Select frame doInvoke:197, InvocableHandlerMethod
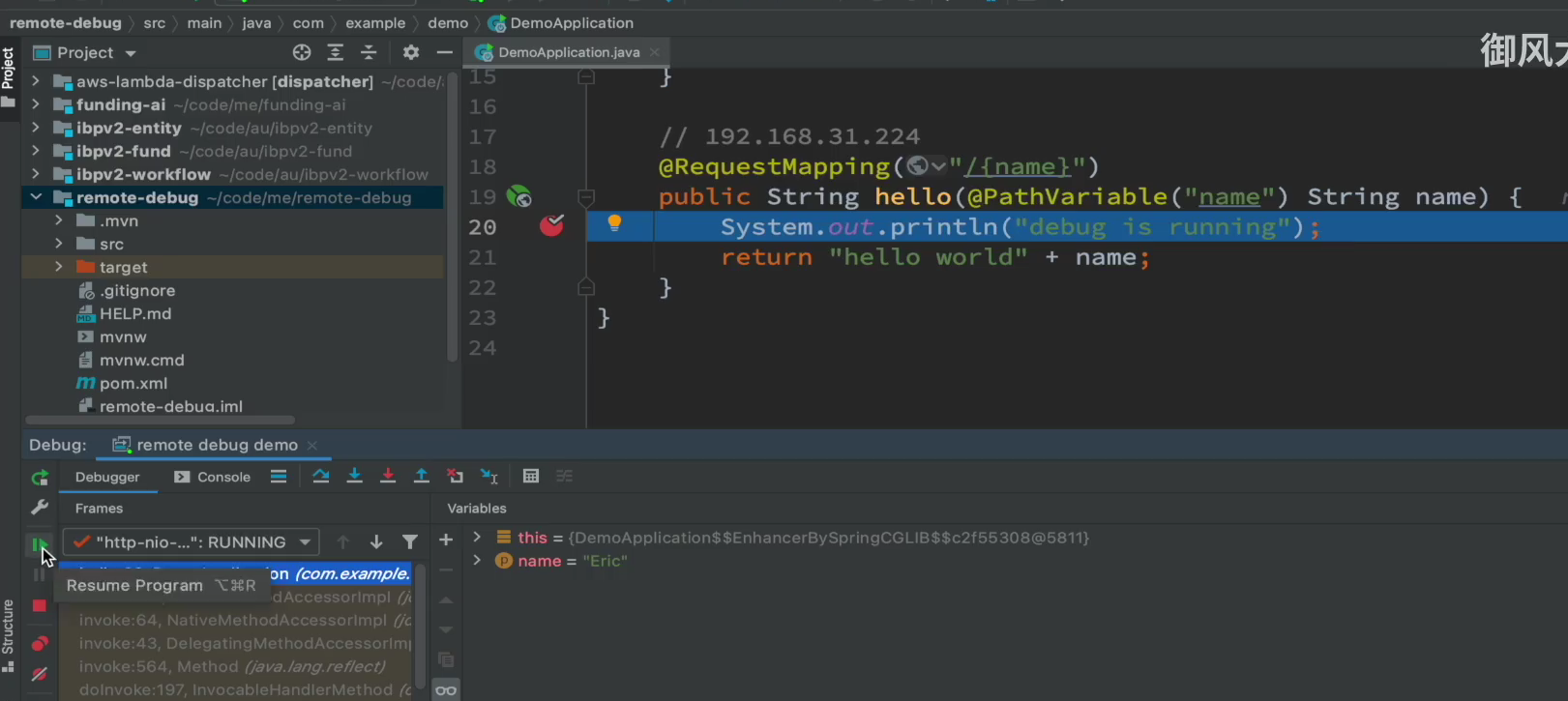The image size is (1568, 701). tap(236, 689)
